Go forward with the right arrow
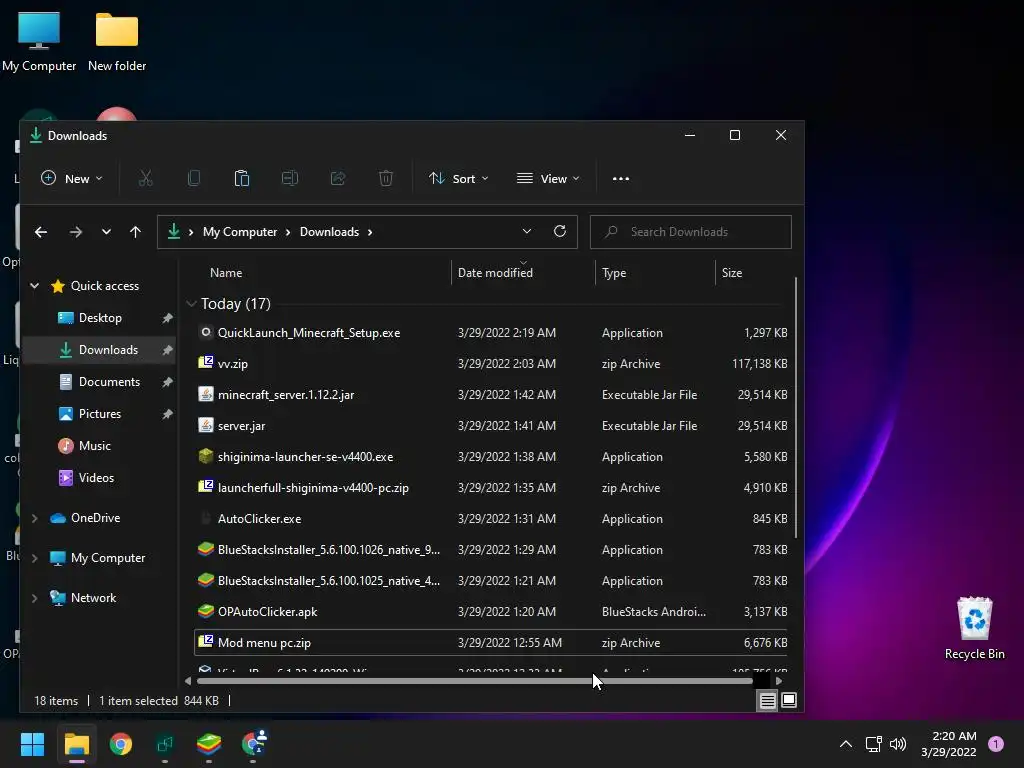 click(x=76, y=232)
